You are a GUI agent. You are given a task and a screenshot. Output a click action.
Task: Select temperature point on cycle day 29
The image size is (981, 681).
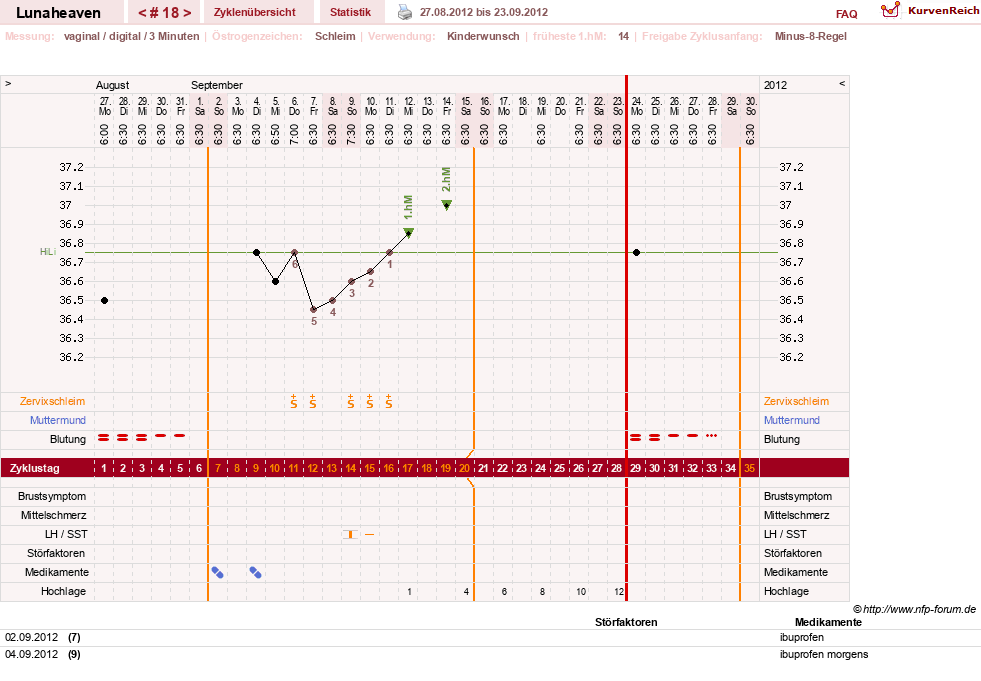[636, 252]
